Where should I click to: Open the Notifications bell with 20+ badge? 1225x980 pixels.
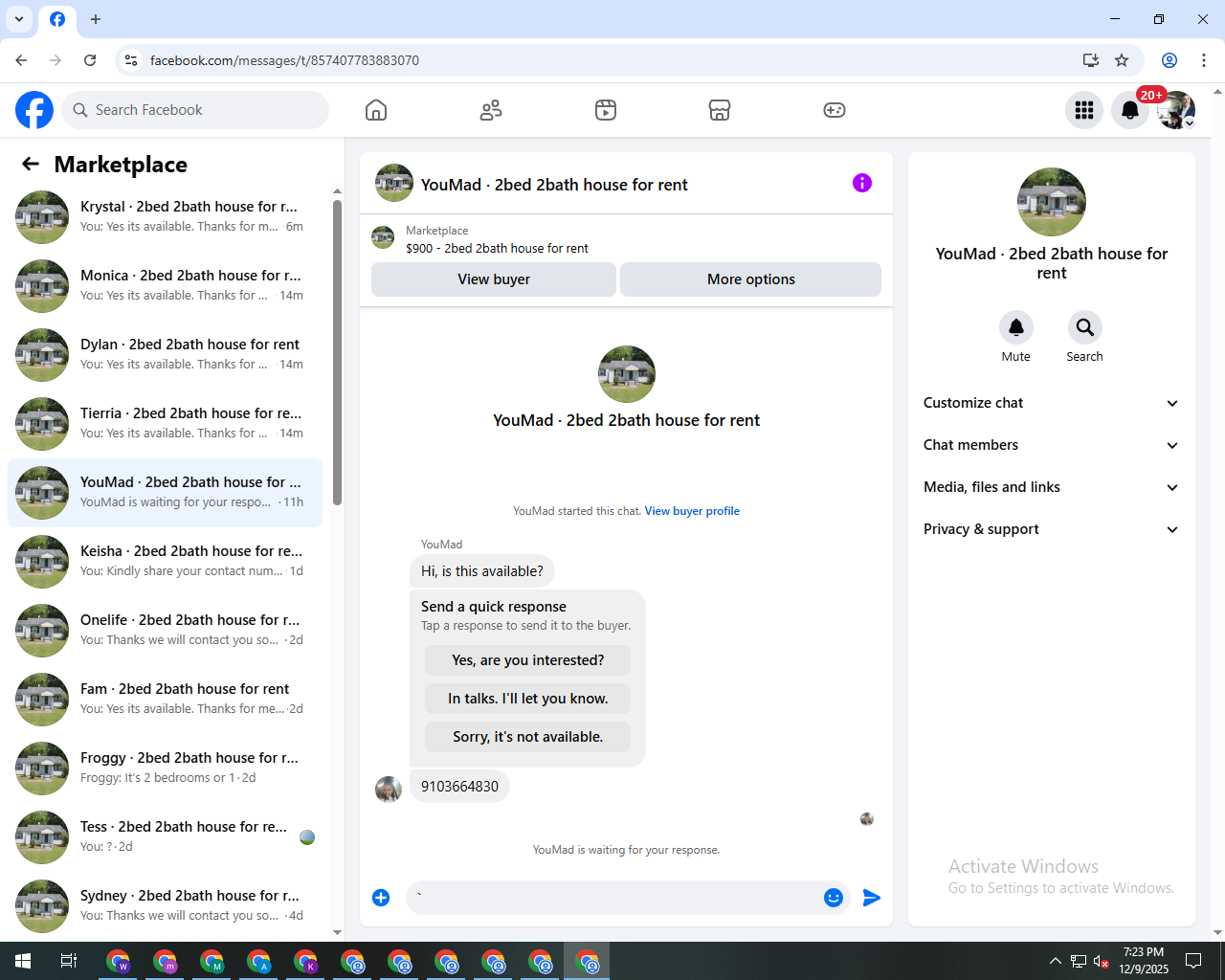click(x=1130, y=110)
